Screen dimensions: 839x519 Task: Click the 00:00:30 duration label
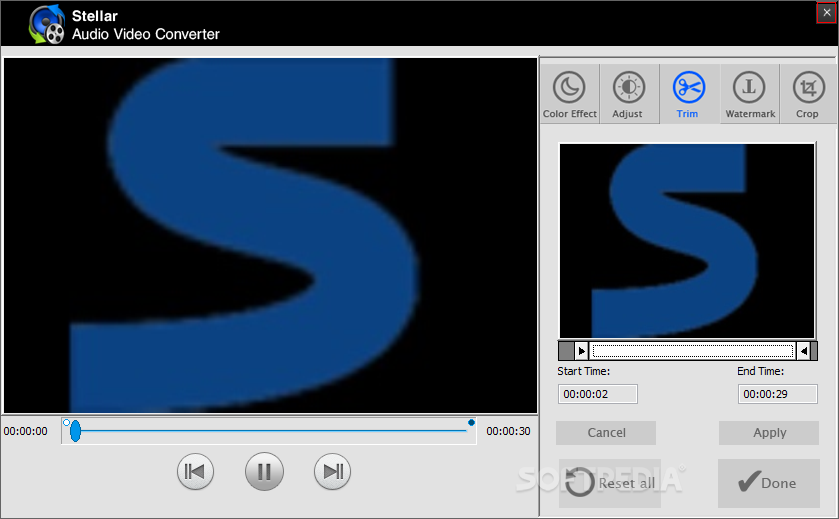click(x=508, y=431)
